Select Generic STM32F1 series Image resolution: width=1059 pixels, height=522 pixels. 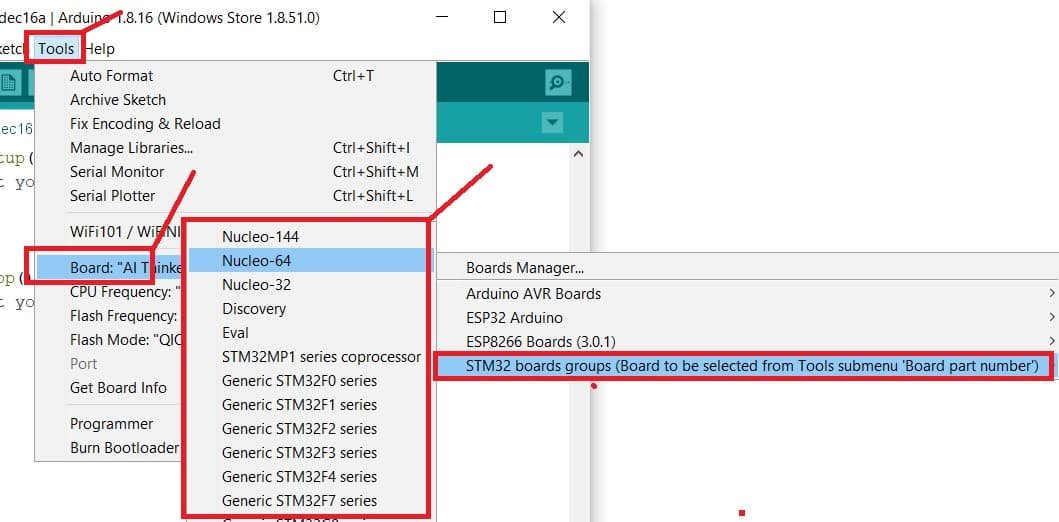pyautogui.click(x=307, y=405)
